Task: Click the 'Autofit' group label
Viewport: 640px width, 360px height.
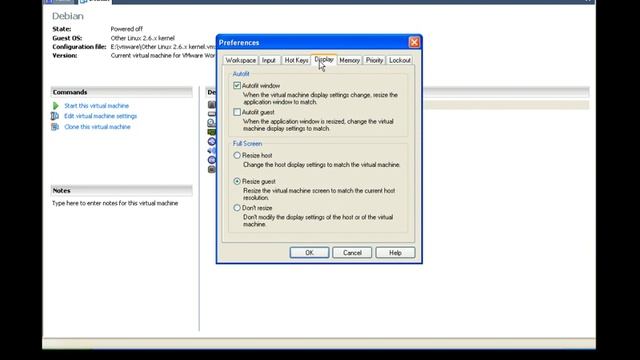Action: (x=241, y=74)
